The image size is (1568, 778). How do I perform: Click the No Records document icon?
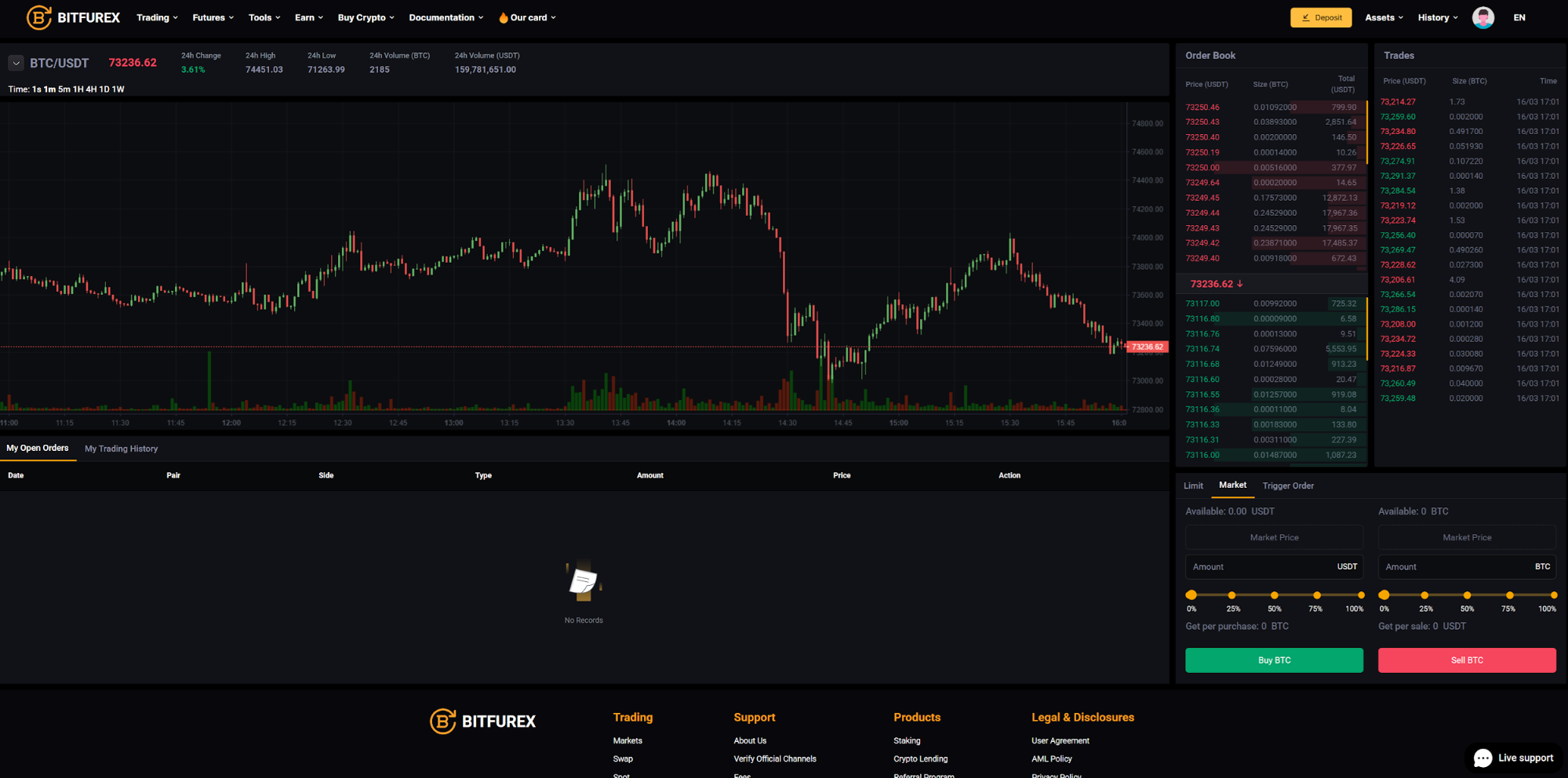pyautogui.click(x=583, y=583)
